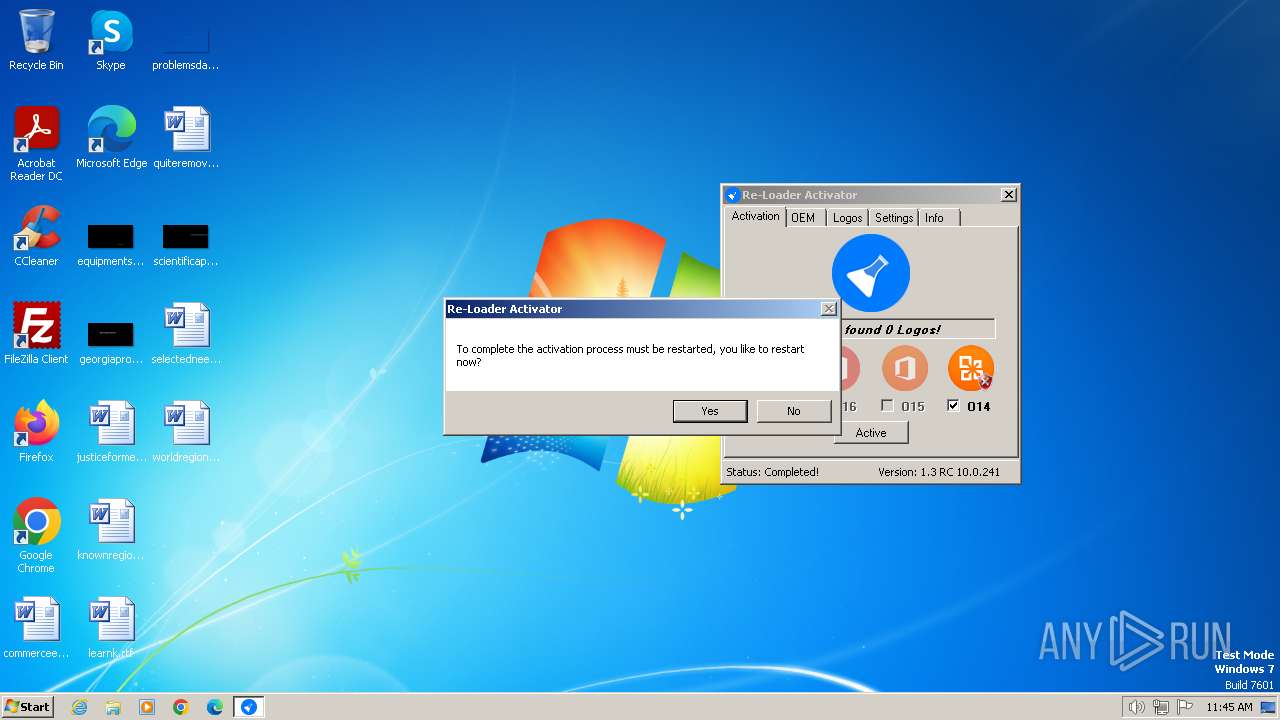Select Google Chrome desktop shortcut
This screenshot has width=1280, height=720.
(x=36, y=536)
